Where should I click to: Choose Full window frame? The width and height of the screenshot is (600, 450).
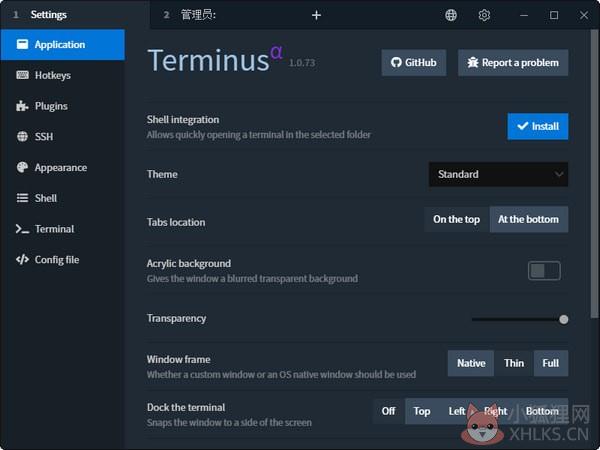[x=551, y=363]
